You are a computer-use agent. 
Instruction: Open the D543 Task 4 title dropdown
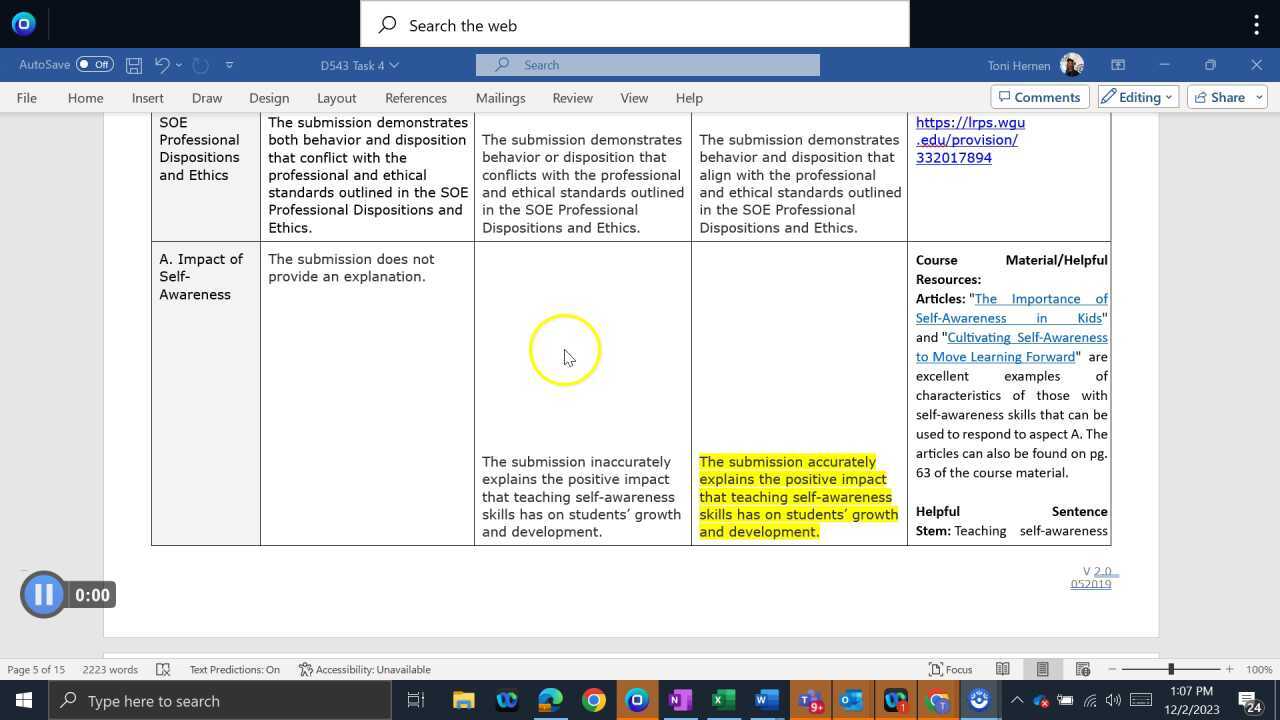392,64
